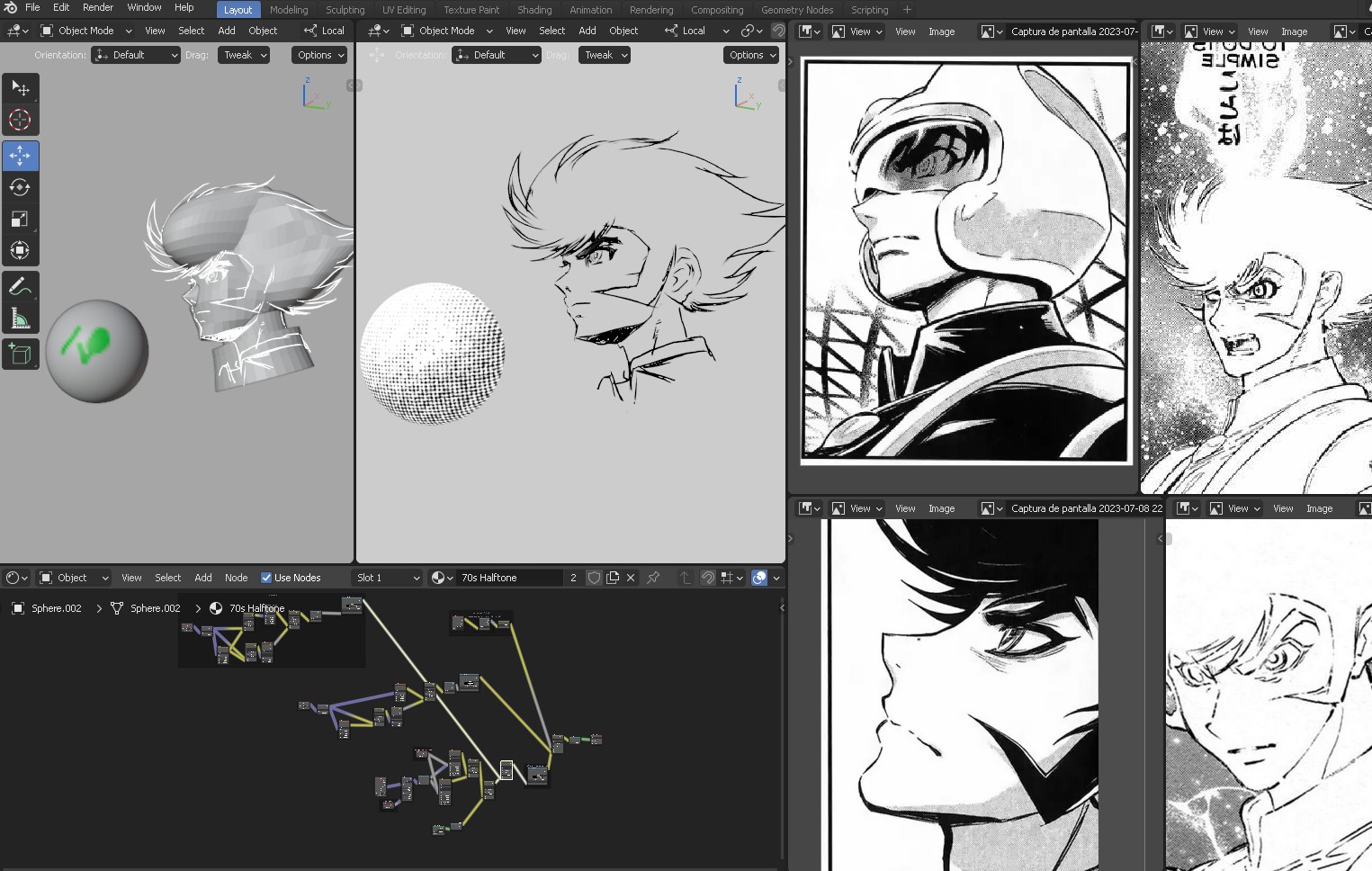Screen dimensions: 1372x871
Task: Open the Window menu
Action: pyautogui.click(x=144, y=7)
